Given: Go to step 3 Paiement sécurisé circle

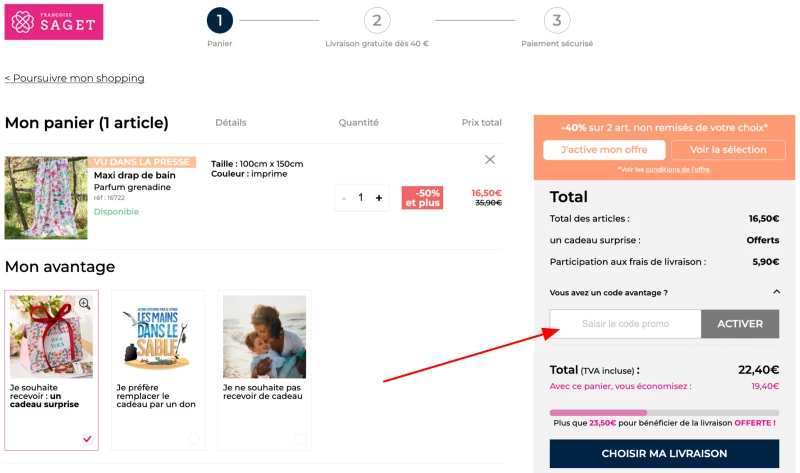Looking at the screenshot, I should [557, 20].
